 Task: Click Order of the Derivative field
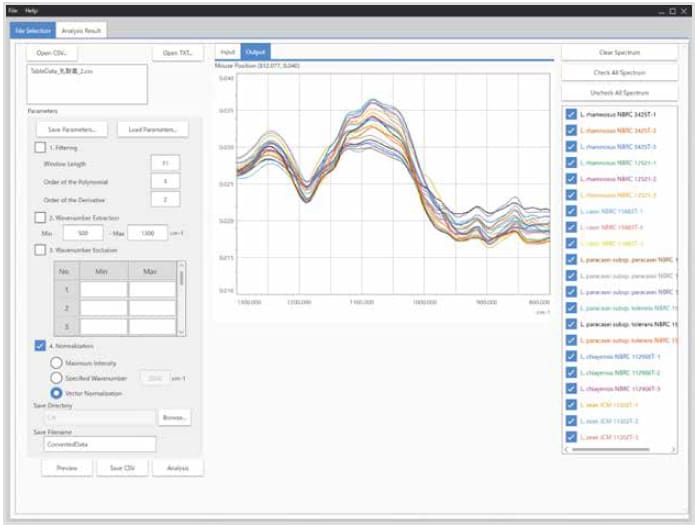click(165, 200)
